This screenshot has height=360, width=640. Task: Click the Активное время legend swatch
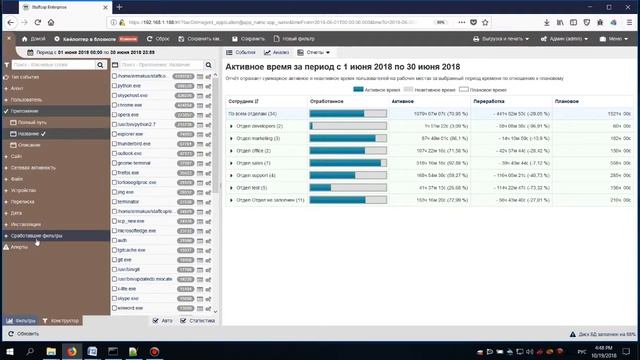[358, 89]
